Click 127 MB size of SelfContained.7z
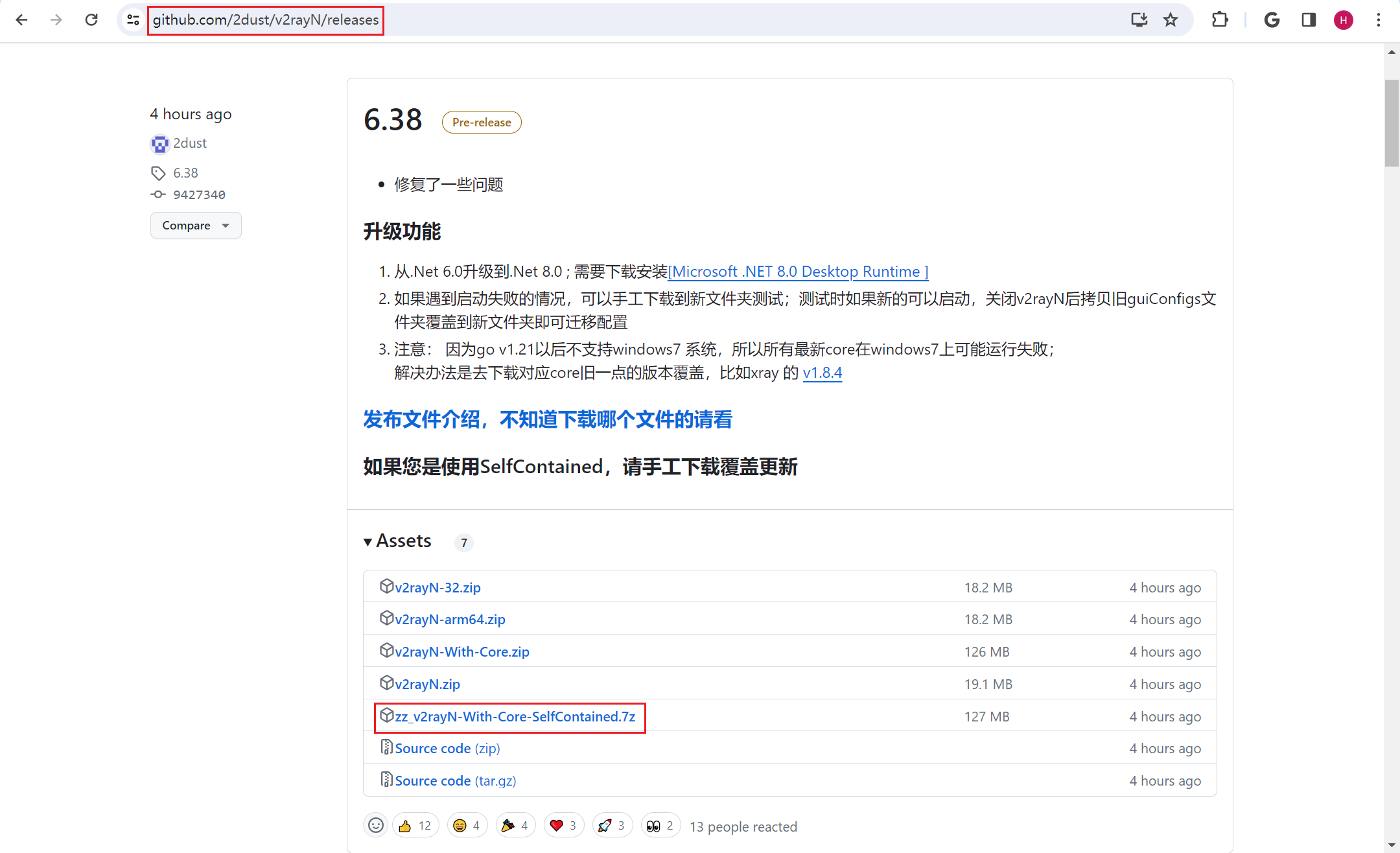This screenshot has height=853, width=1400. (986, 716)
